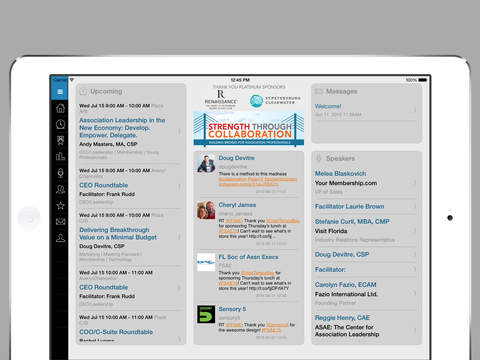Expand Melea Blaskovich speaker chevron
The width and height of the screenshot is (480, 360).
click(x=415, y=182)
